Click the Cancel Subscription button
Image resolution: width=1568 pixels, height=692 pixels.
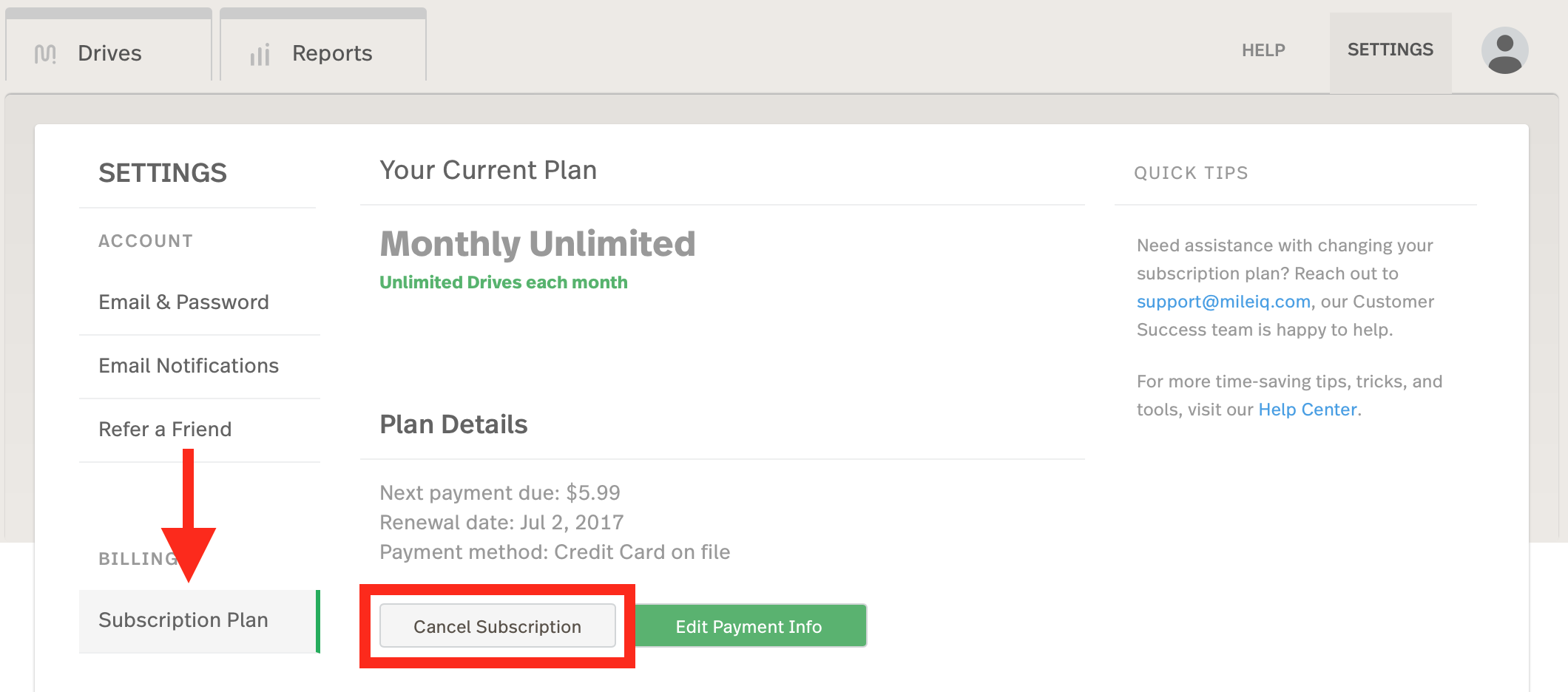click(x=497, y=625)
